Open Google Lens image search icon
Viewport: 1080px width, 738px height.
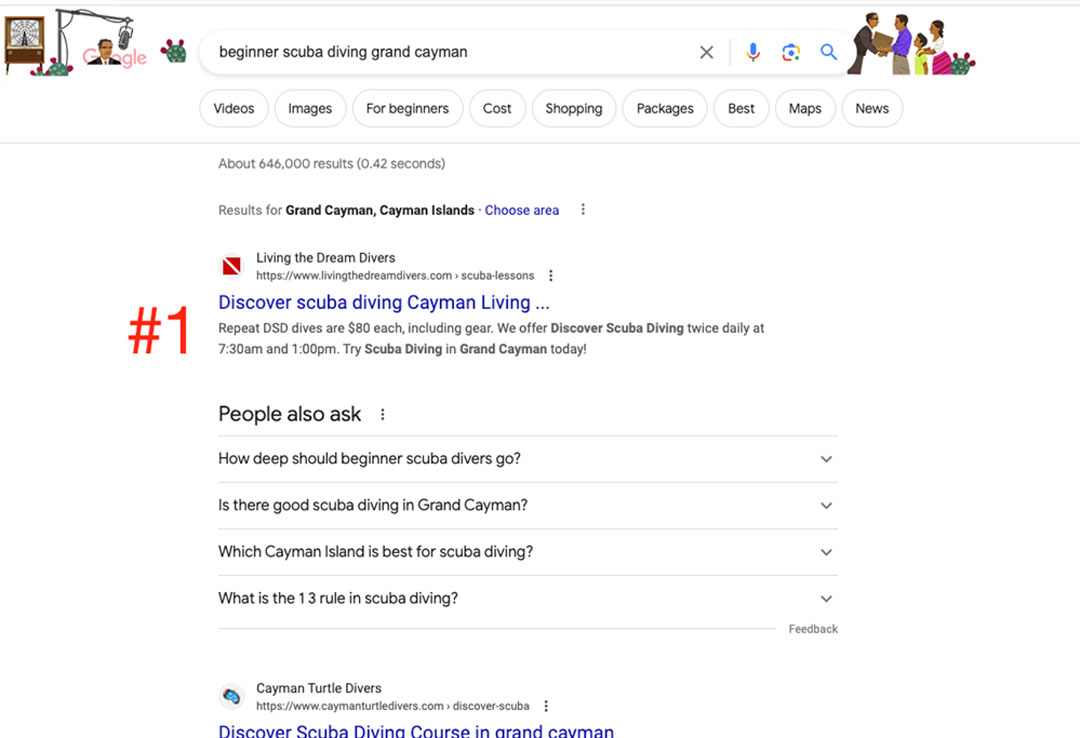tap(791, 52)
